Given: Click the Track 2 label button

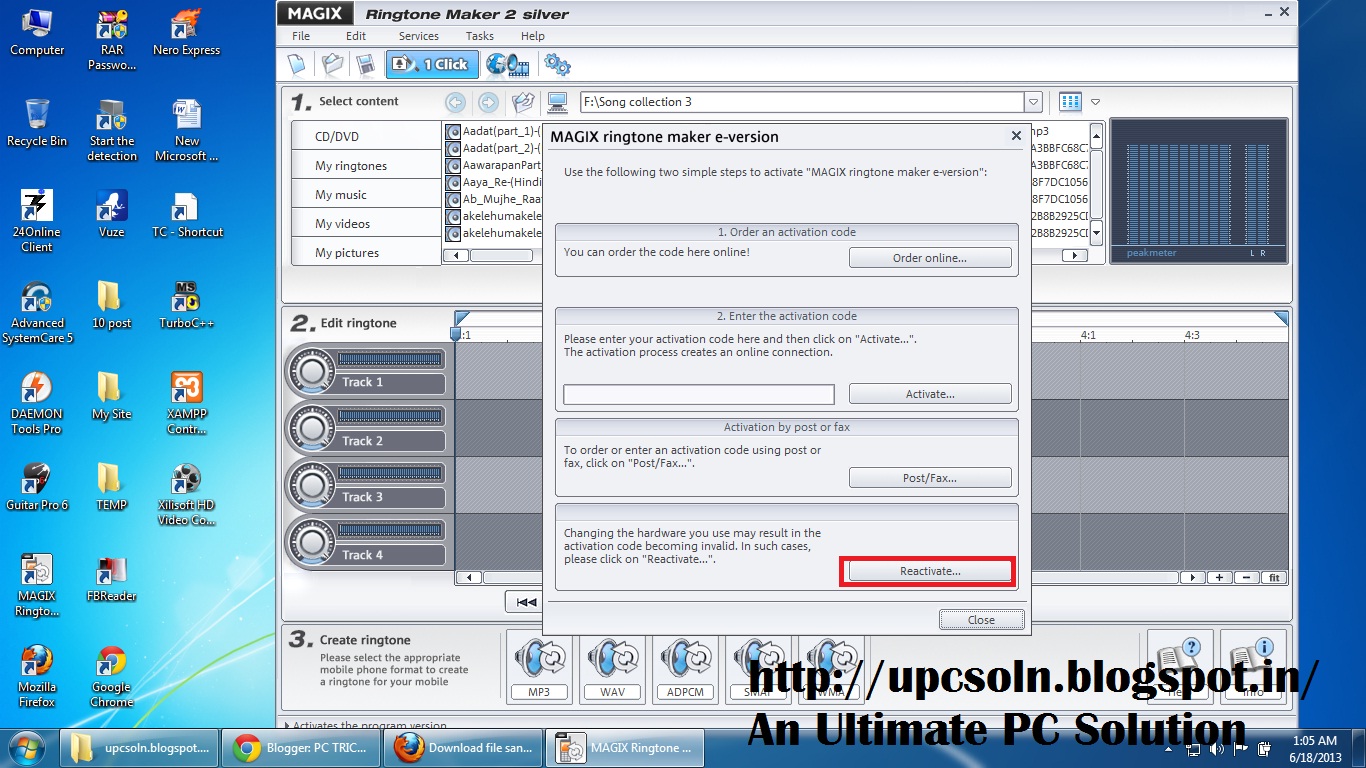Looking at the screenshot, I should (x=390, y=441).
